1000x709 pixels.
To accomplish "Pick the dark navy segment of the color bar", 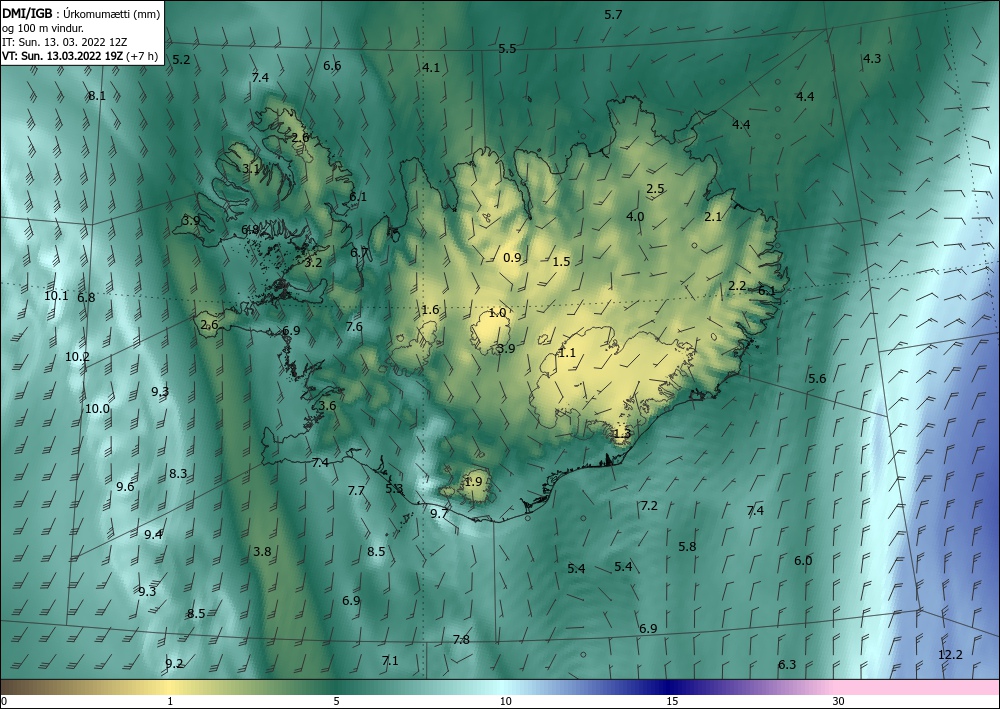I will tap(670, 688).
